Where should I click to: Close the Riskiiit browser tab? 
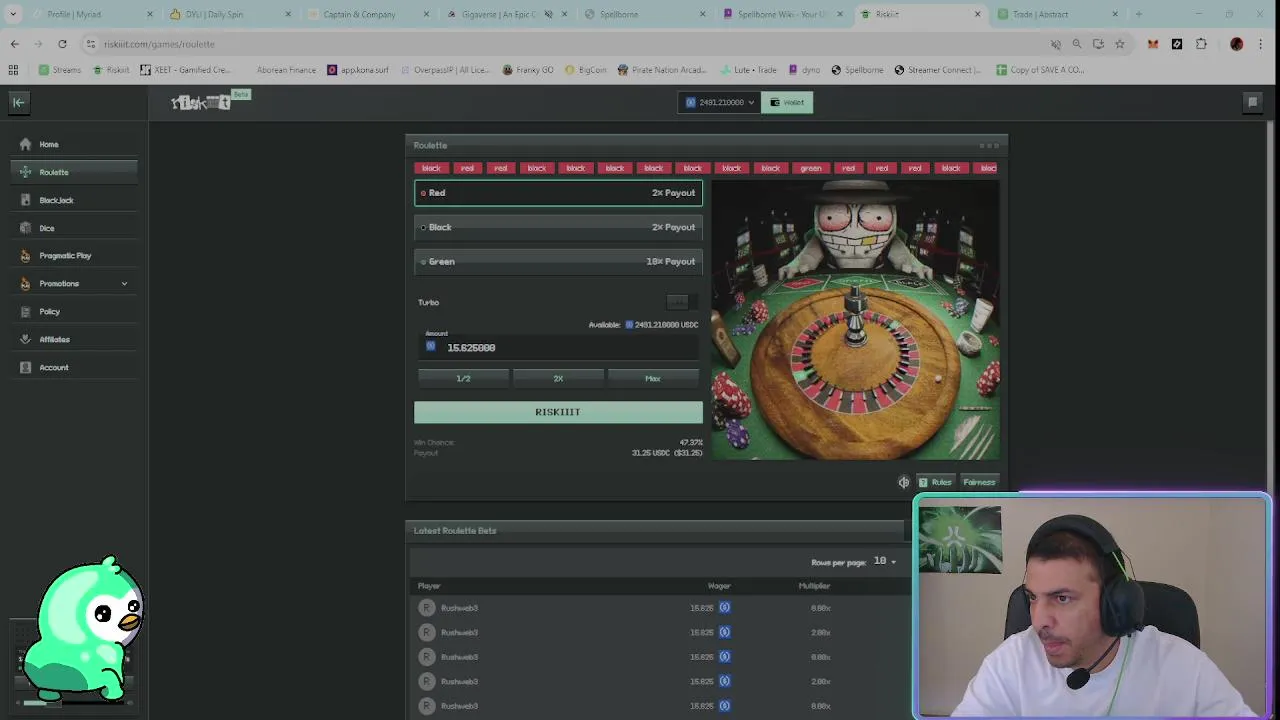[977, 14]
